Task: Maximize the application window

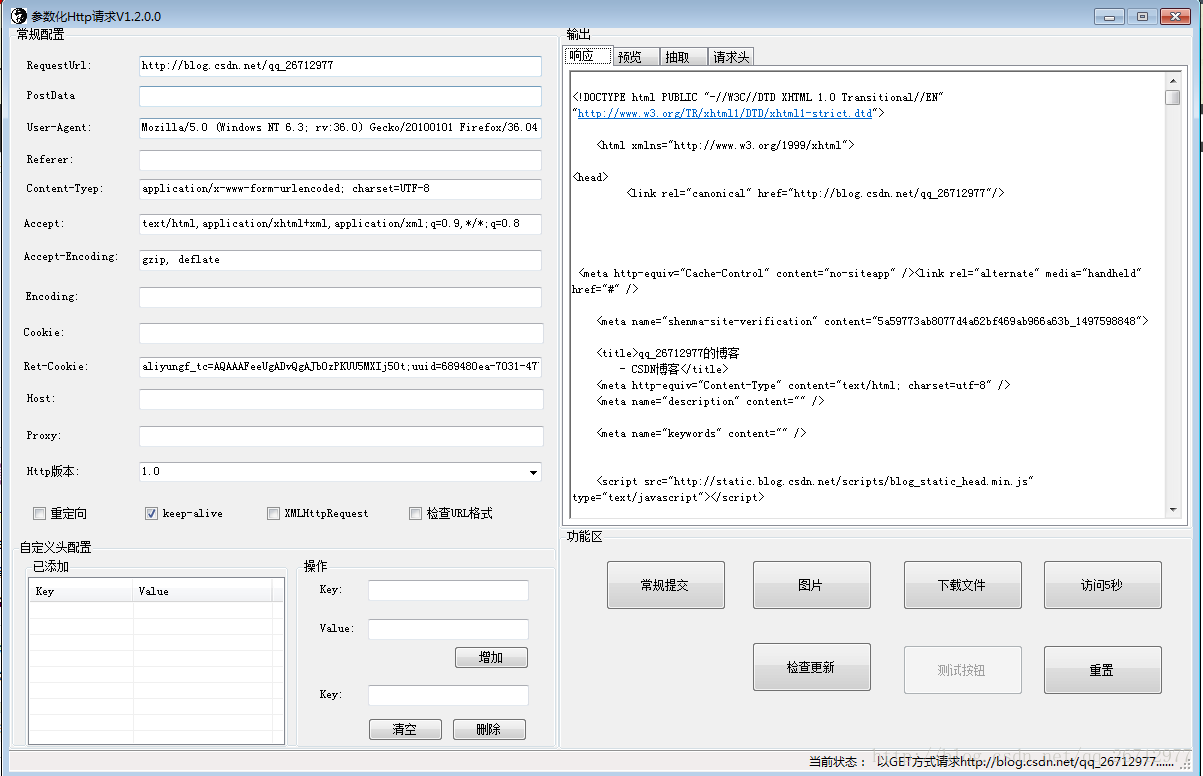Action: coord(1141,16)
